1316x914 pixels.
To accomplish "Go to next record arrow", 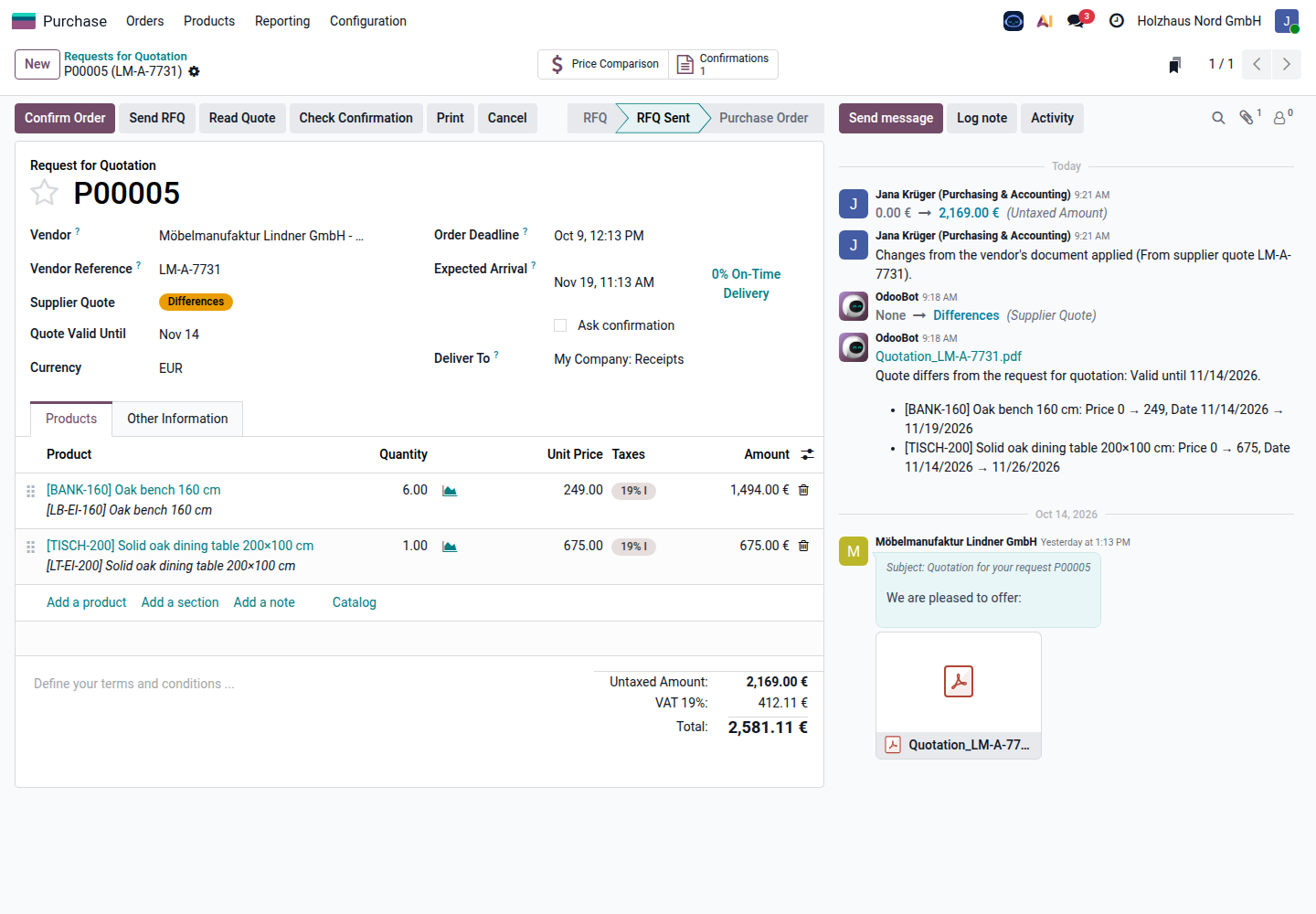I will click(x=1286, y=64).
